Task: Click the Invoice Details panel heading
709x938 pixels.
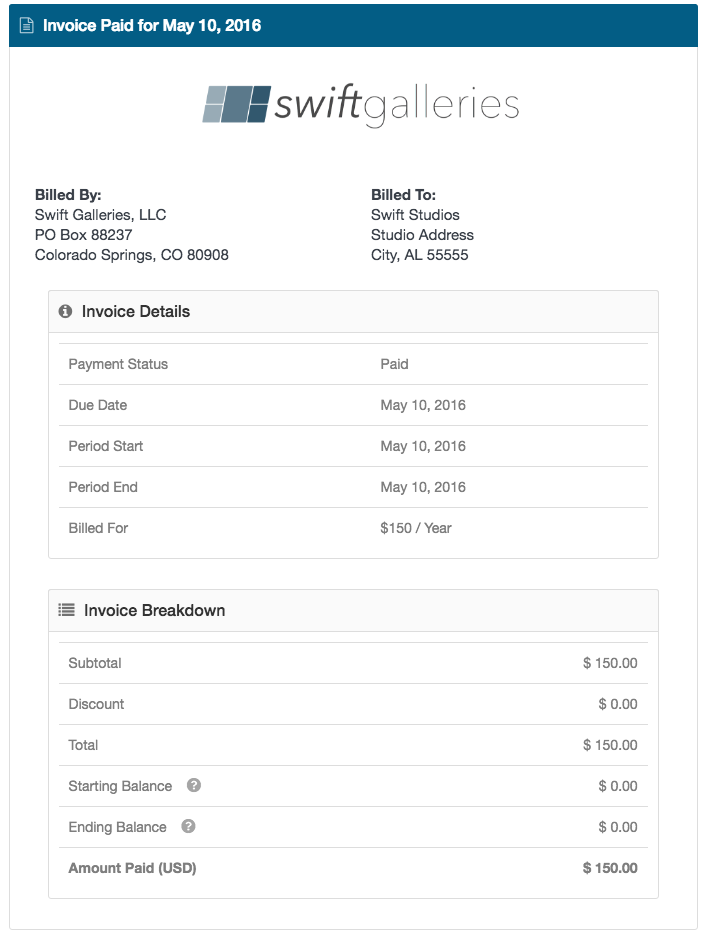Action: tap(136, 312)
